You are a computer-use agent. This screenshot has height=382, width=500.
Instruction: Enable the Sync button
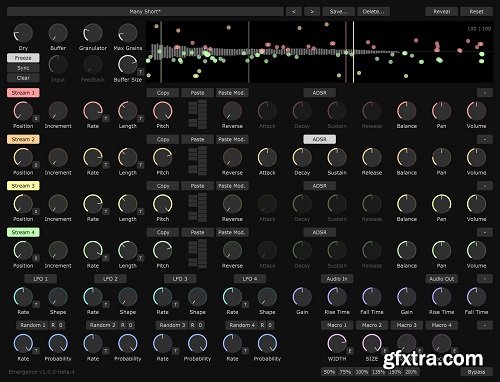tap(23, 68)
